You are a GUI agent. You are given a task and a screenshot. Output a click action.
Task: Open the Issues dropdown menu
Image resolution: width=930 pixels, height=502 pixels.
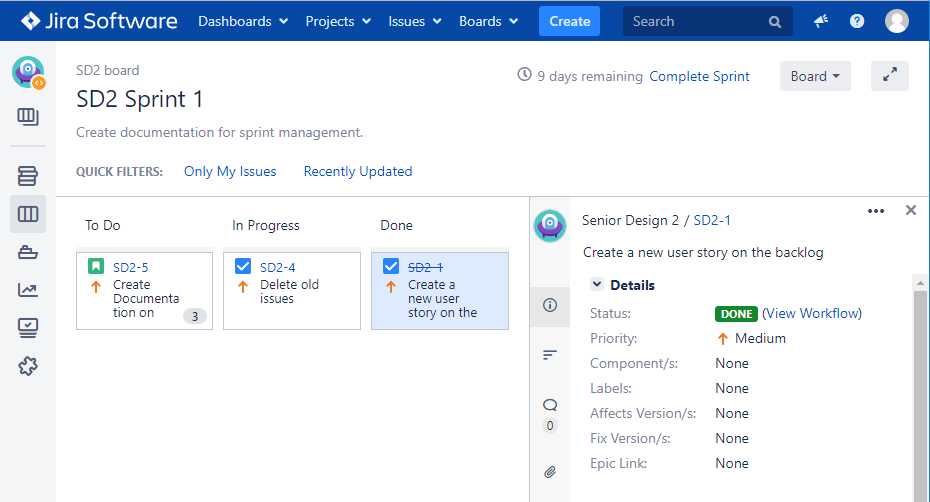(415, 21)
